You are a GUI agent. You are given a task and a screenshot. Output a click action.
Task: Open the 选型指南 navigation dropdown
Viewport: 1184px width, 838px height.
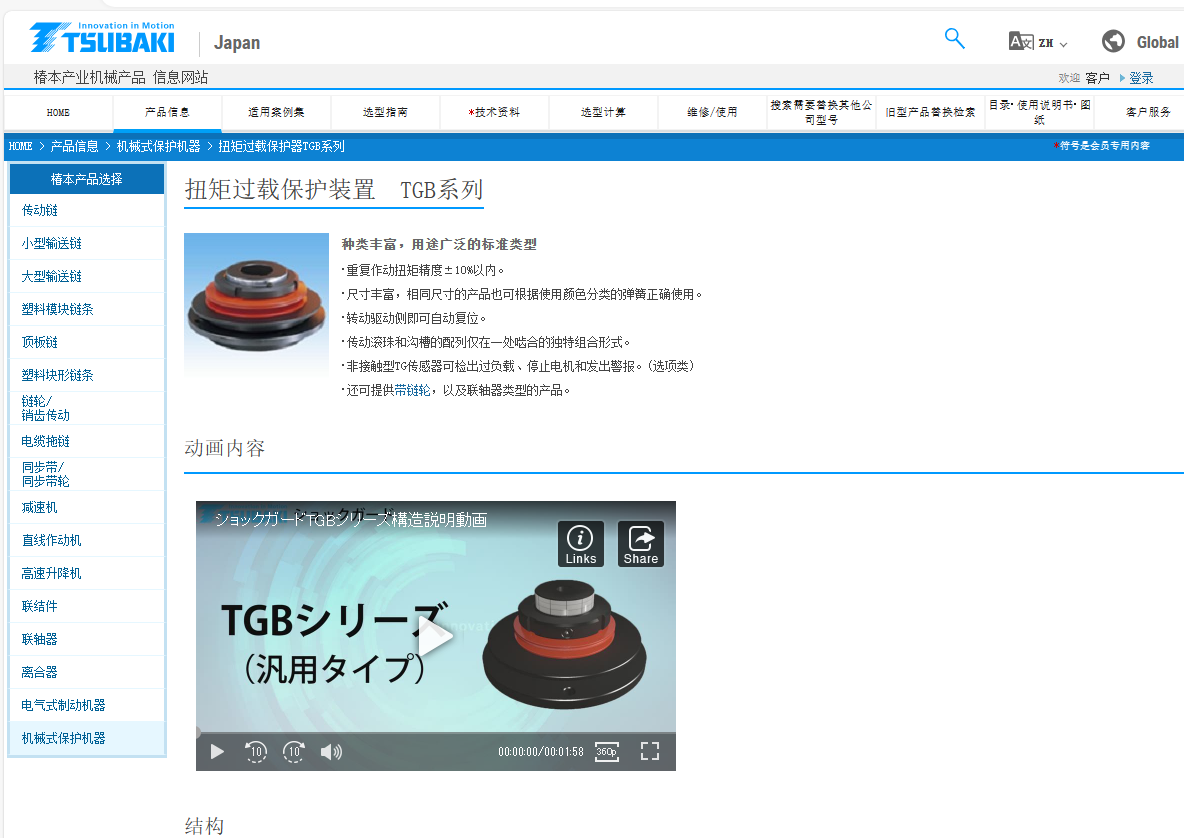[x=385, y=111]
